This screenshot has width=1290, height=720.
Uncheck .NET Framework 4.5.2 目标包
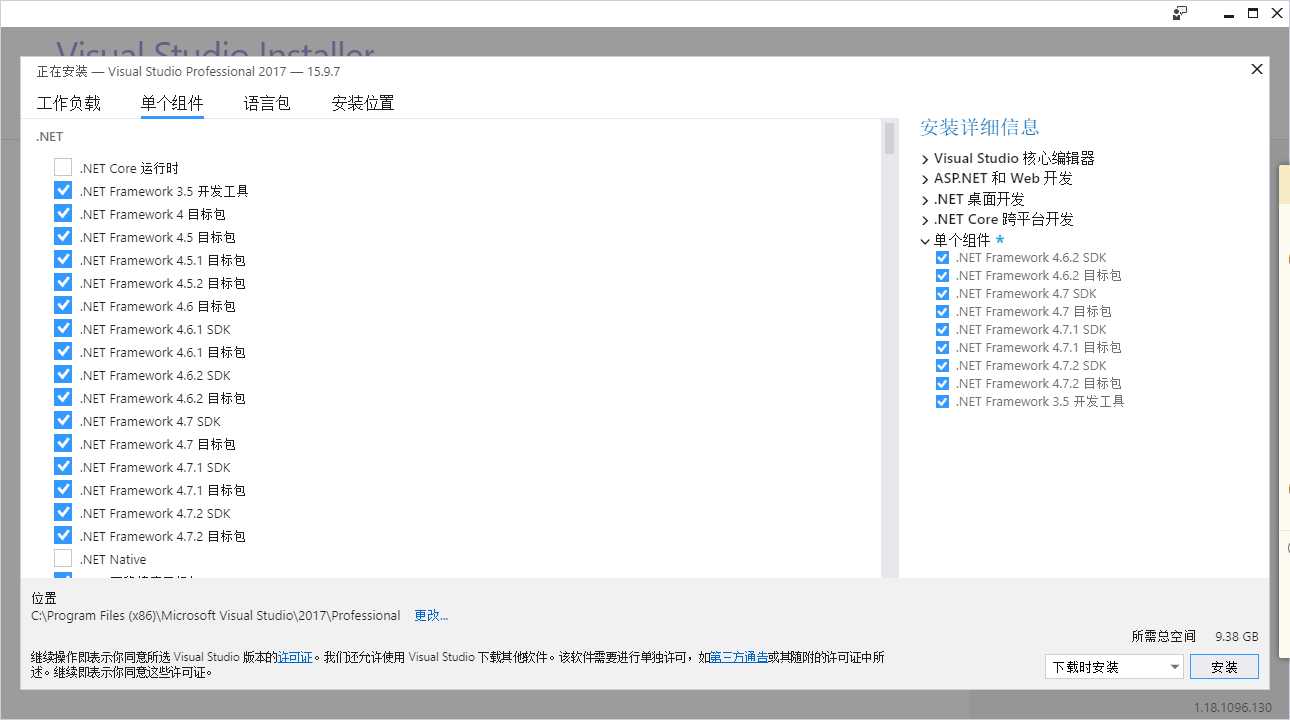tap(63, 282)
